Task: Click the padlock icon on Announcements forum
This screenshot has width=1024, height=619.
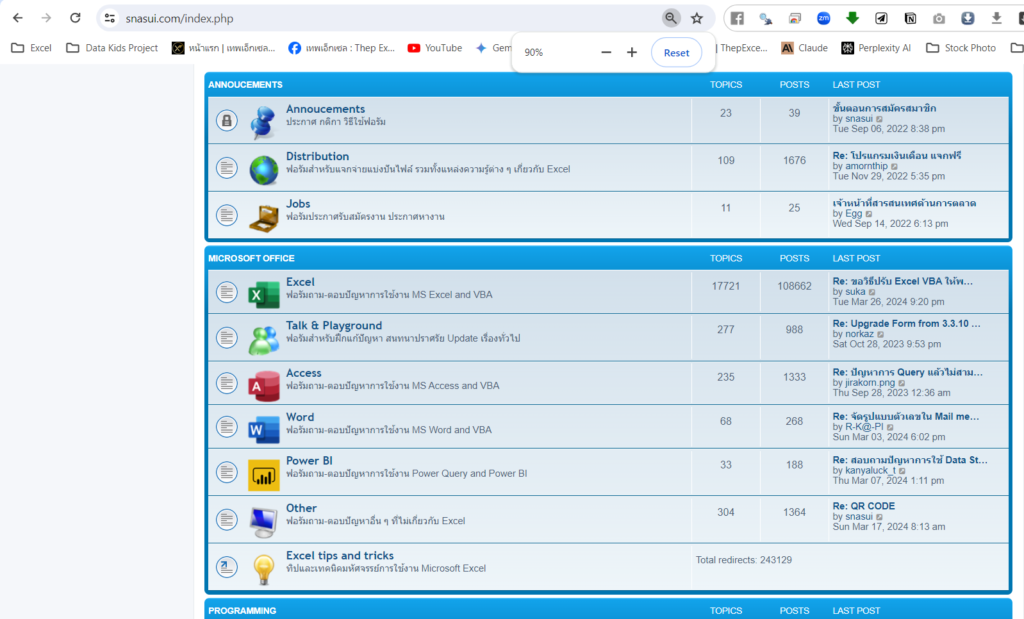Action: (x=226, y=120)
